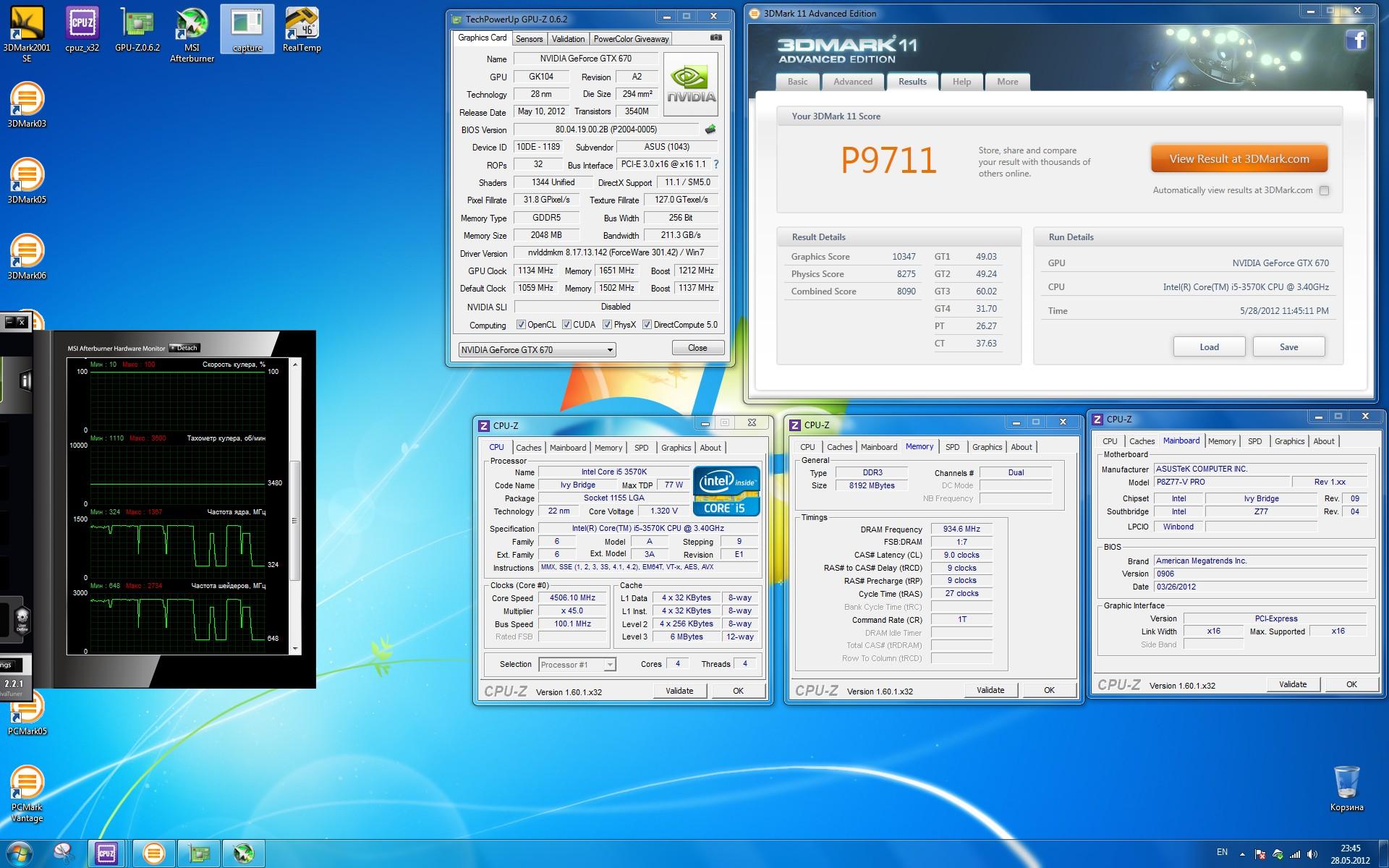Click OK in the CPU-Z Memory window
Screen dimensions: 1389x868
coord(1049,690)
